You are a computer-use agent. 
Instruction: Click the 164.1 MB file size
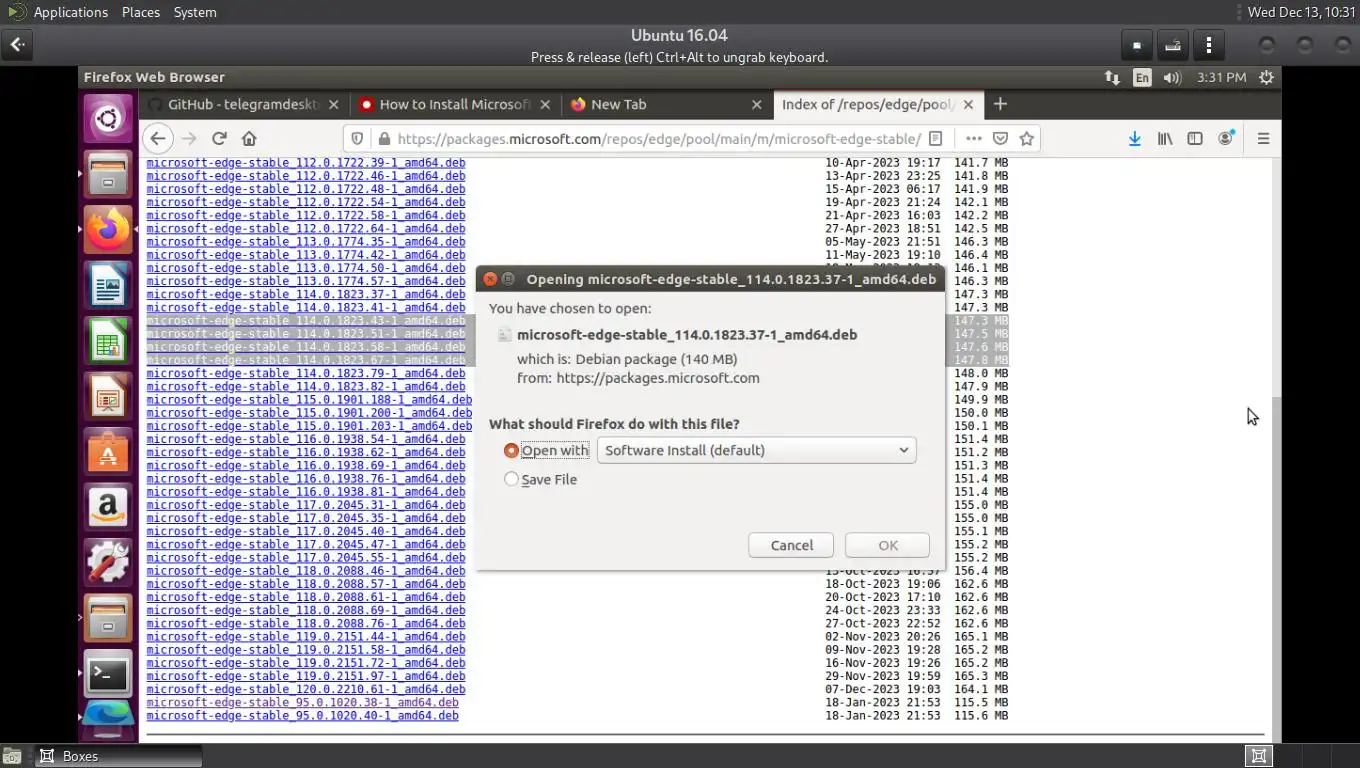pos(981,689)
